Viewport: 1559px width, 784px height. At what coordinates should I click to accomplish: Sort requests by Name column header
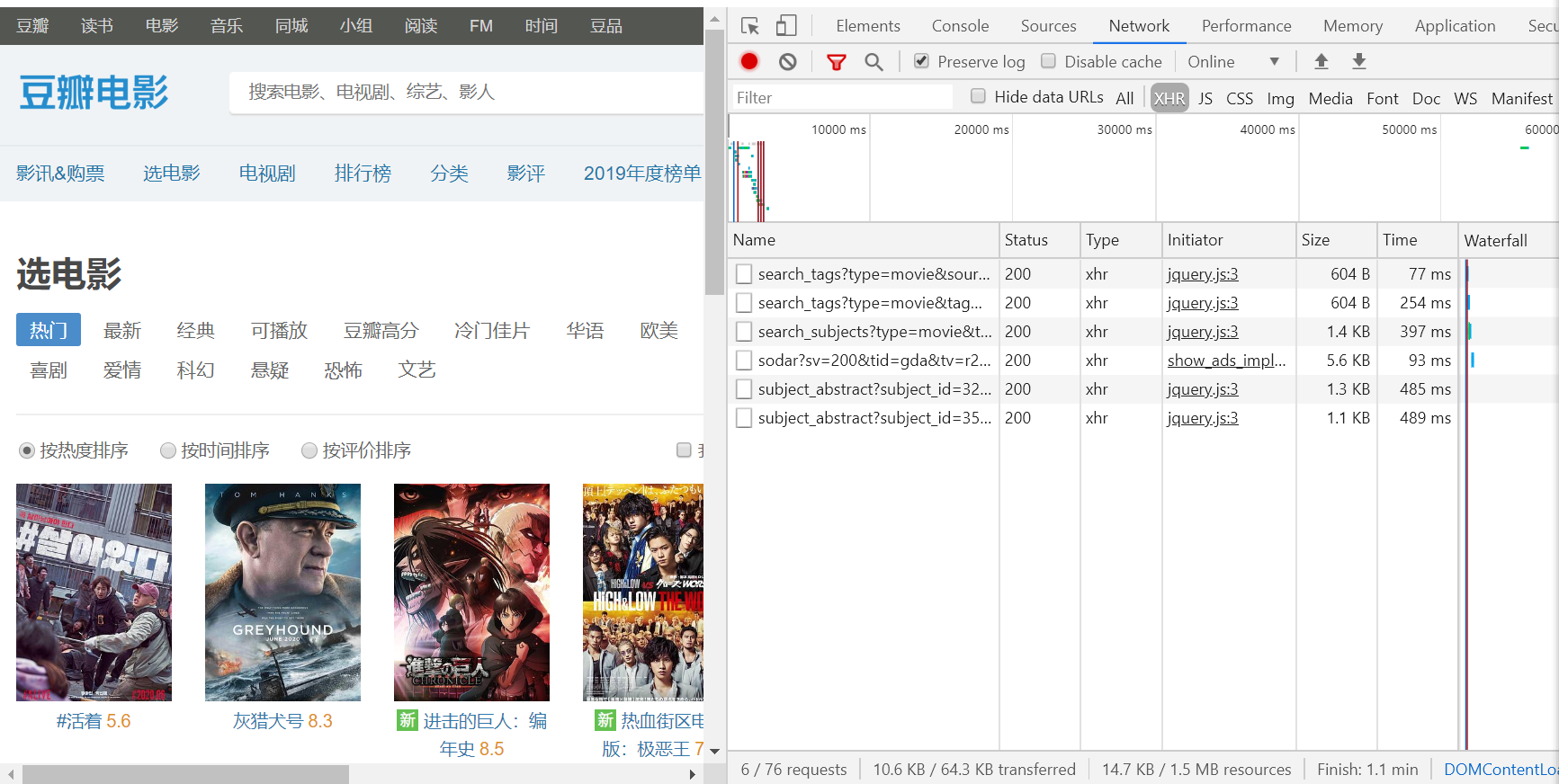click(x=864, y=240)
